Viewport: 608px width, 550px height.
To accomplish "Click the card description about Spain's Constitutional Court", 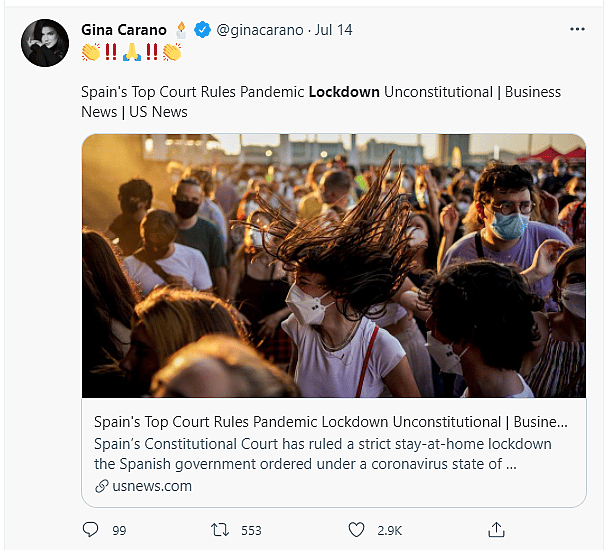I will click(322, 453).
